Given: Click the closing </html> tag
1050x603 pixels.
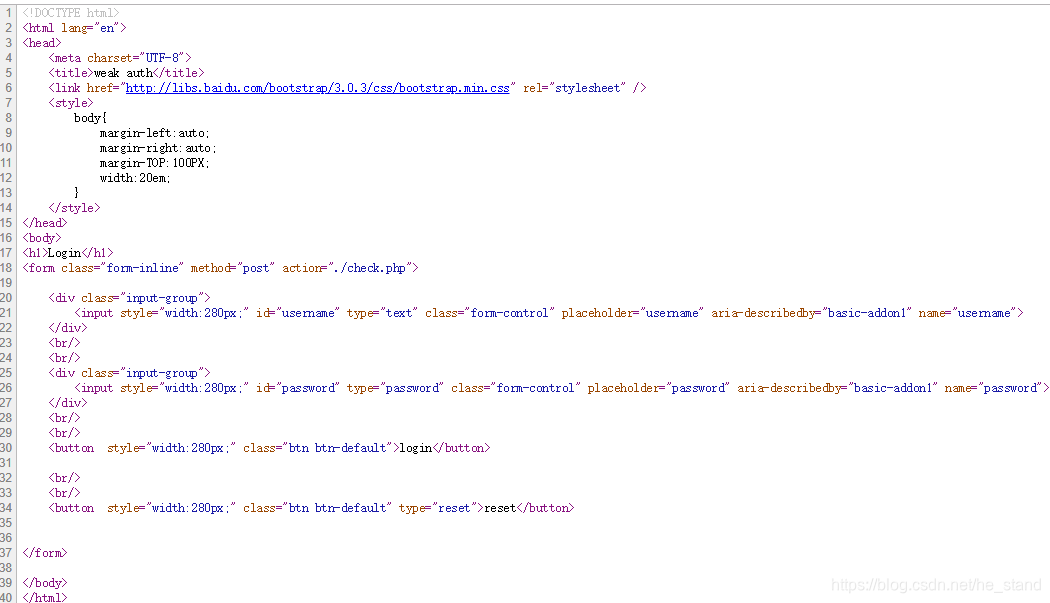Looking at the screenshot, I should (x=45, y=597).
